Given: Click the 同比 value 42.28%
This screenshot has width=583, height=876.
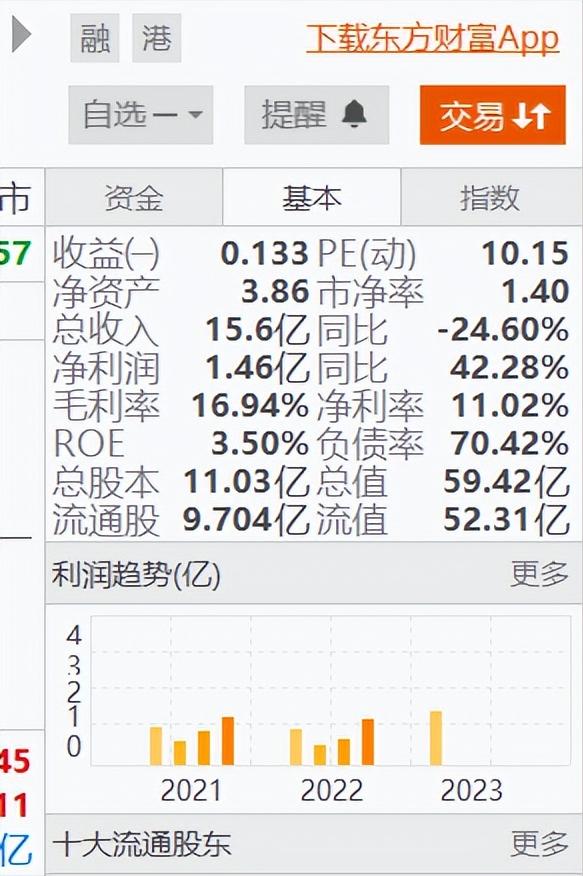Looking at the screenshot, I should pyautogui.click(x=509, y=368).
